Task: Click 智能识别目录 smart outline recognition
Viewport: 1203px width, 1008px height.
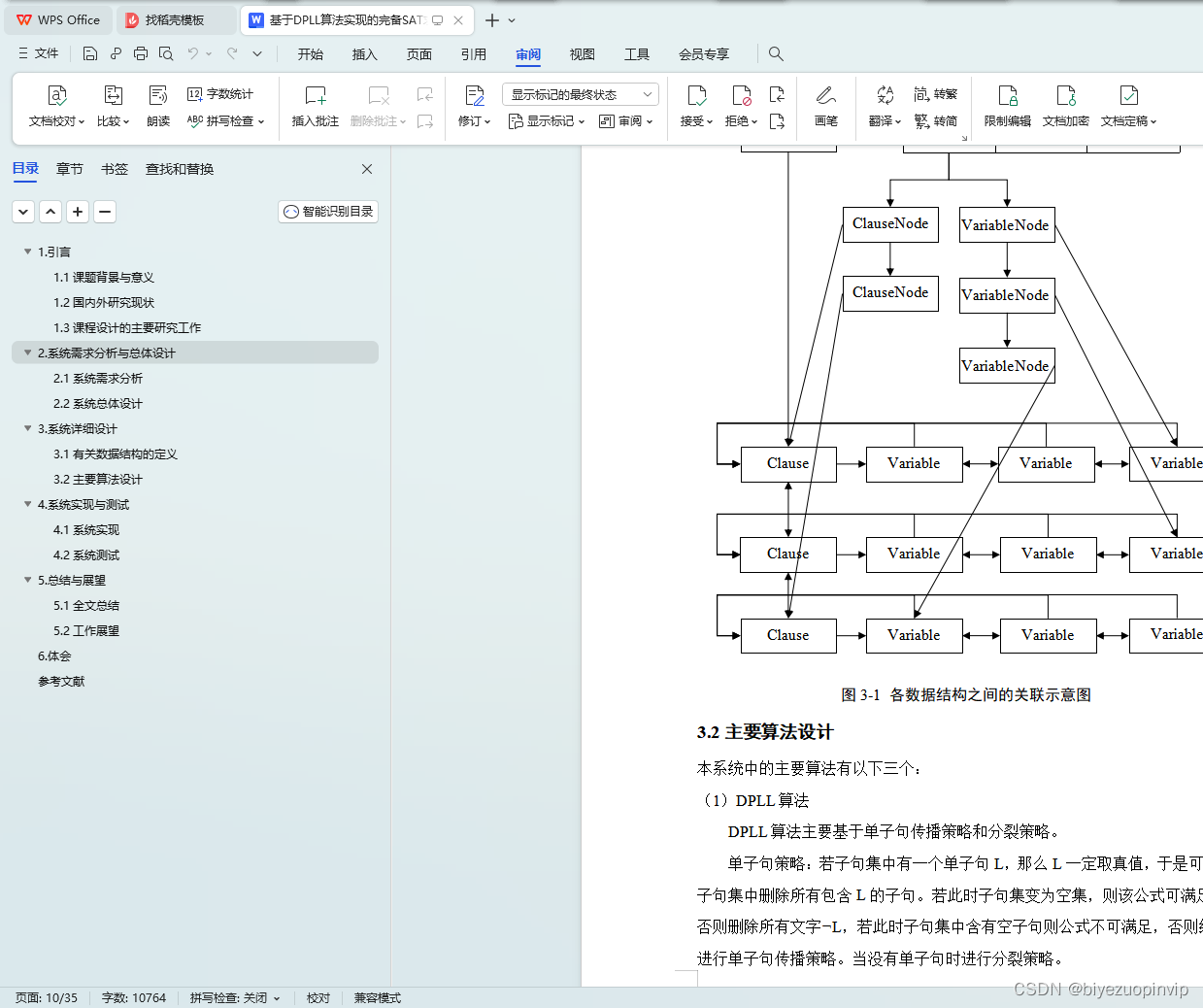Action: click(x=327, y=211)
